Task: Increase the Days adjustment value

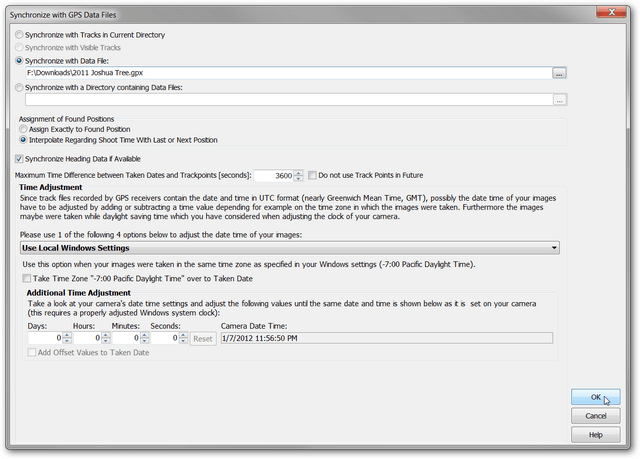Action: click(x=67, y=335)
